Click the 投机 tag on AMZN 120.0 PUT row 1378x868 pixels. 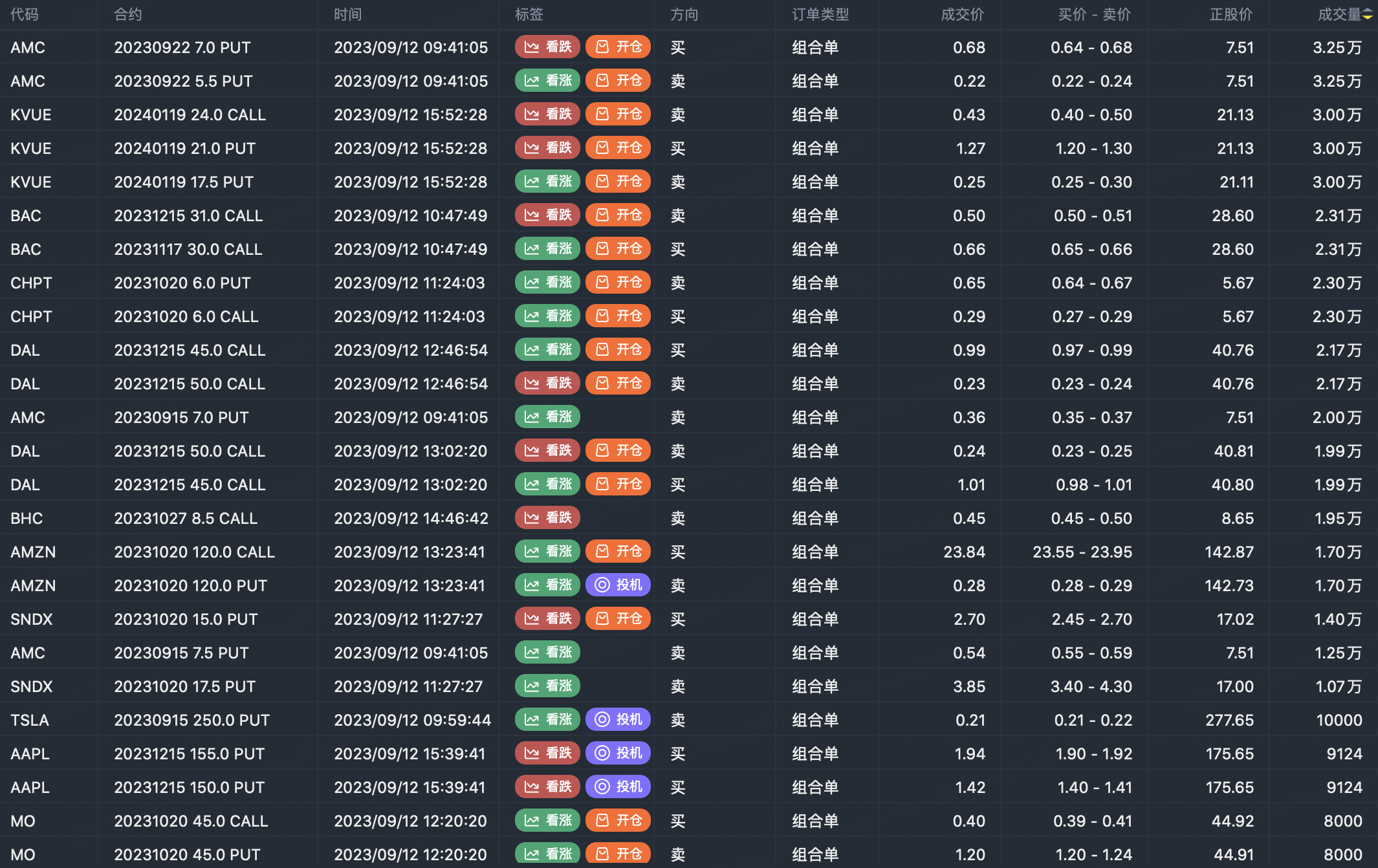(618, 585)
